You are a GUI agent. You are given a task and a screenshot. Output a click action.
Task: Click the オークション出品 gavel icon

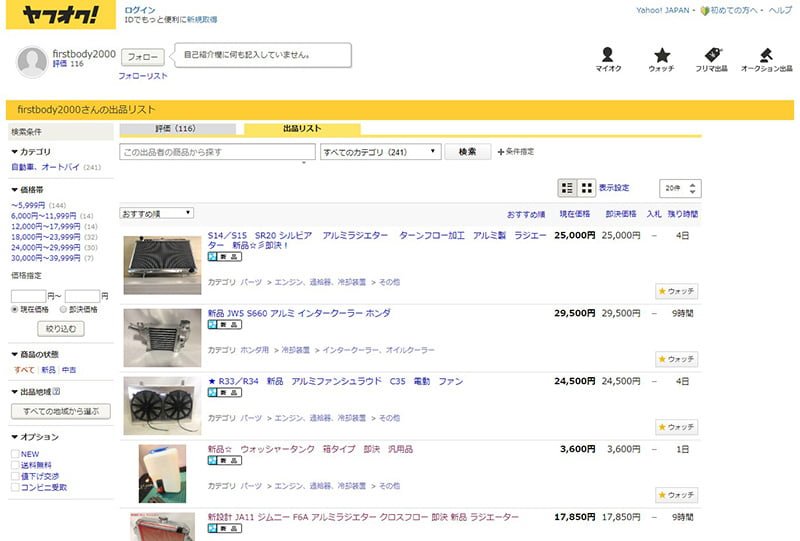click(766, 55)
